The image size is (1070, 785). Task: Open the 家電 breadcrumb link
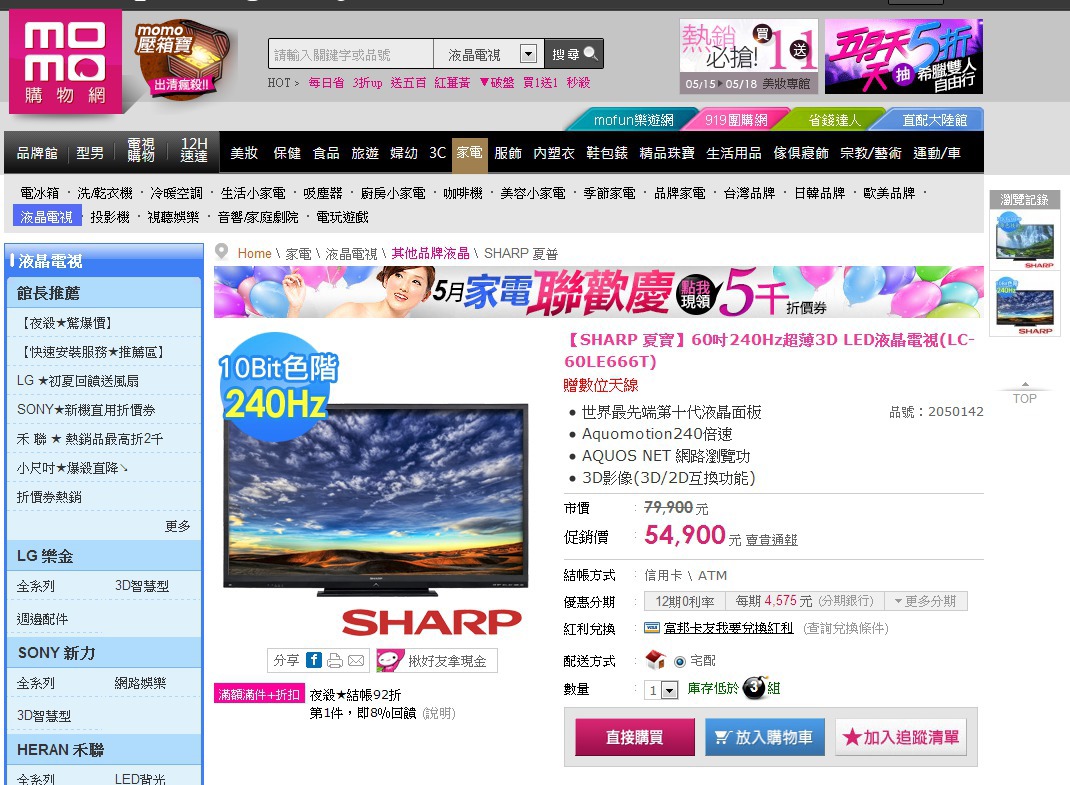point(298,254)
